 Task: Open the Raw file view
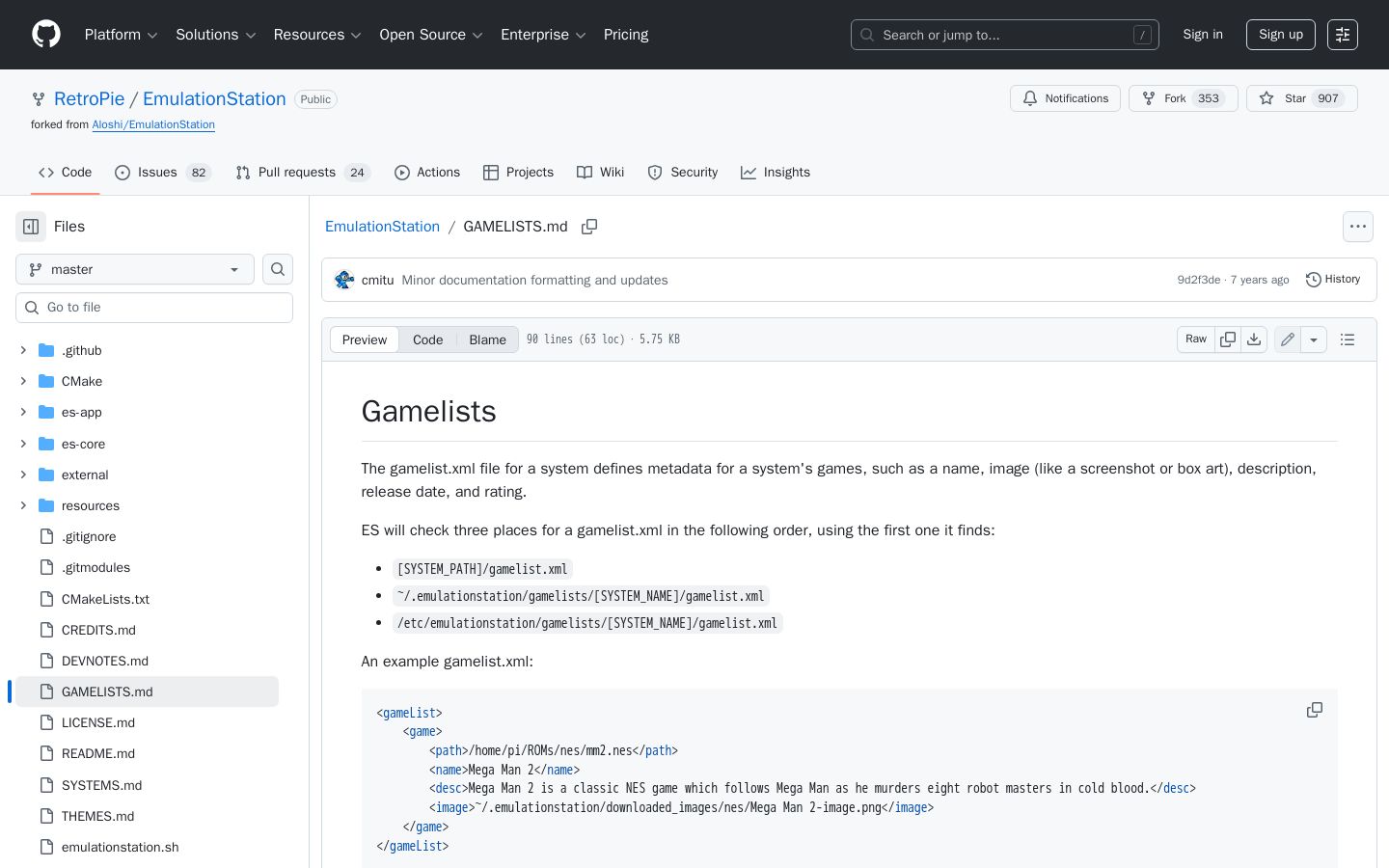pyautogui.click(x=1196, y=339)
